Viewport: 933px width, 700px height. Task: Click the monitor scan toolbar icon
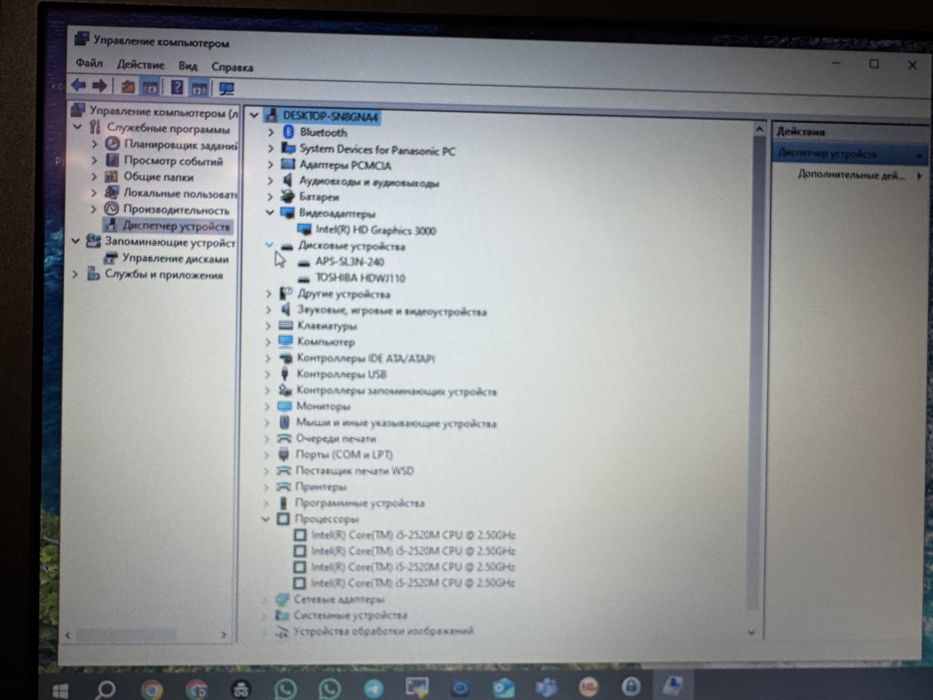(x=226, y=89)
